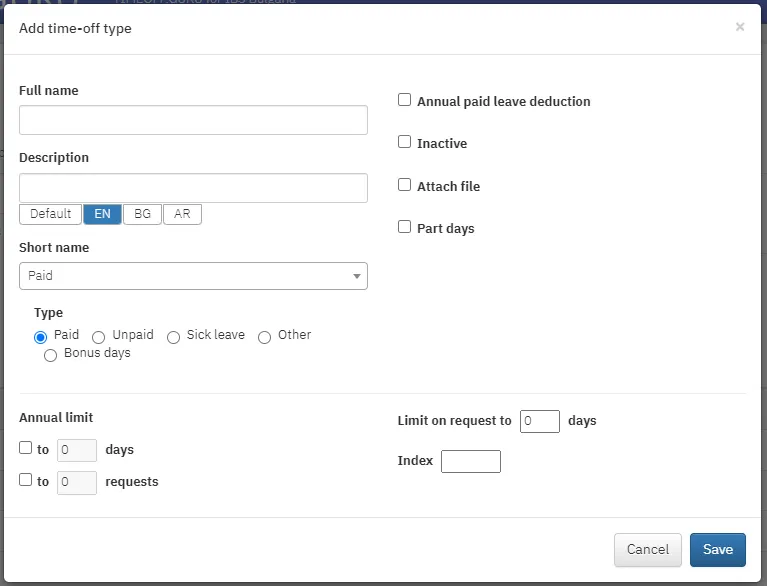Switch to the BG language tab
This screenshot has width=767, height=586.
point(142,214)
